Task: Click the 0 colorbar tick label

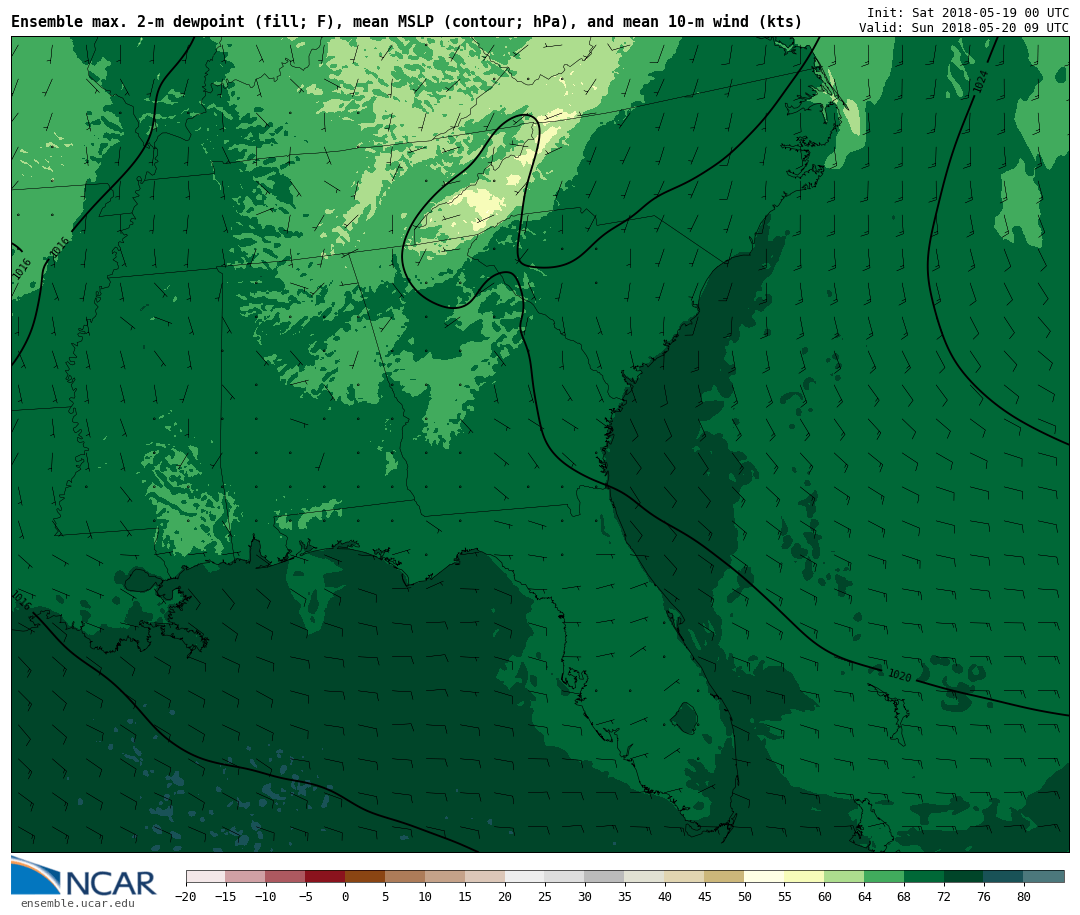Action: click(x=346, y=896)
